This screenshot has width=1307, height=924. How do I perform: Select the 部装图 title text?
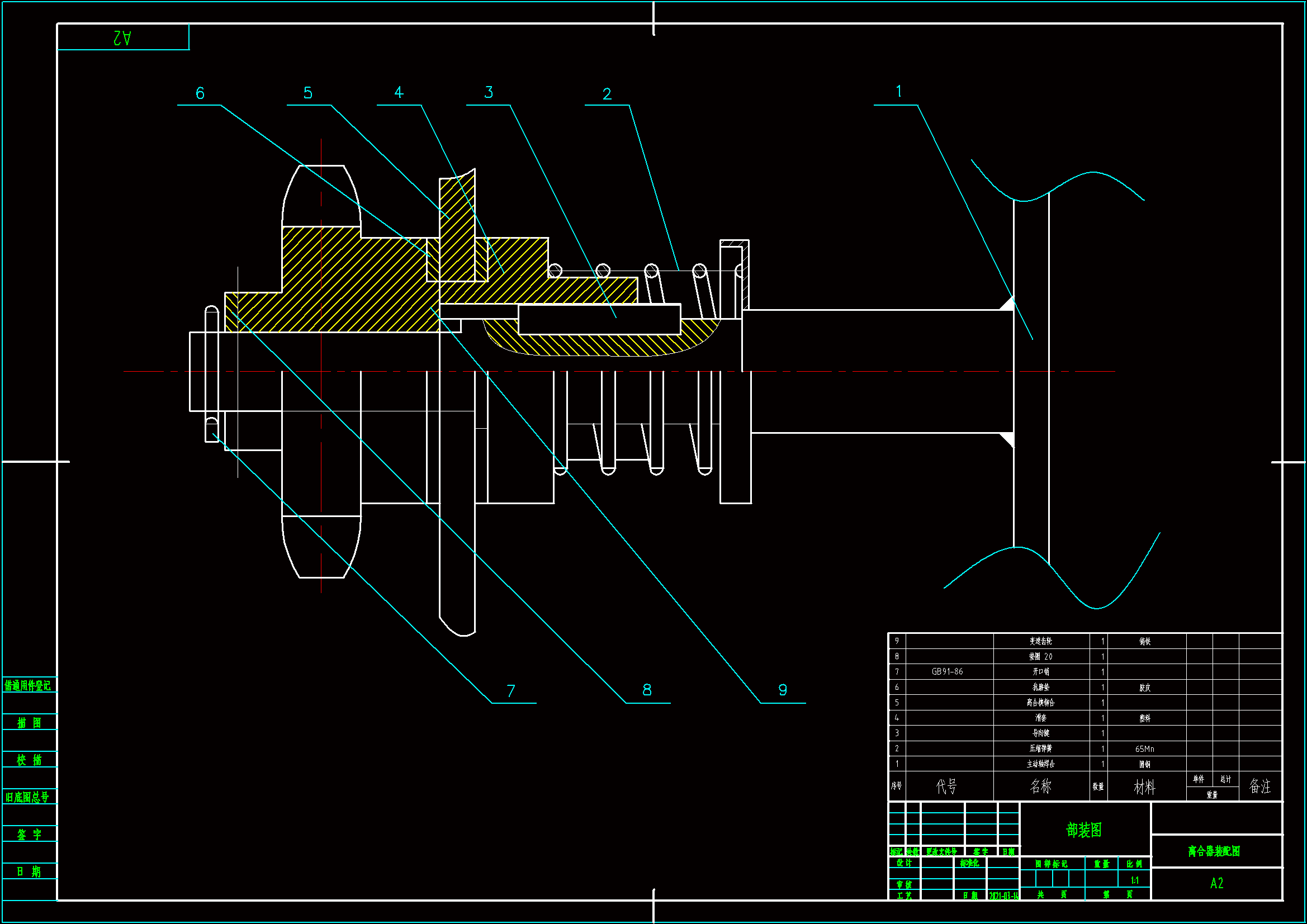[1084, 830]
